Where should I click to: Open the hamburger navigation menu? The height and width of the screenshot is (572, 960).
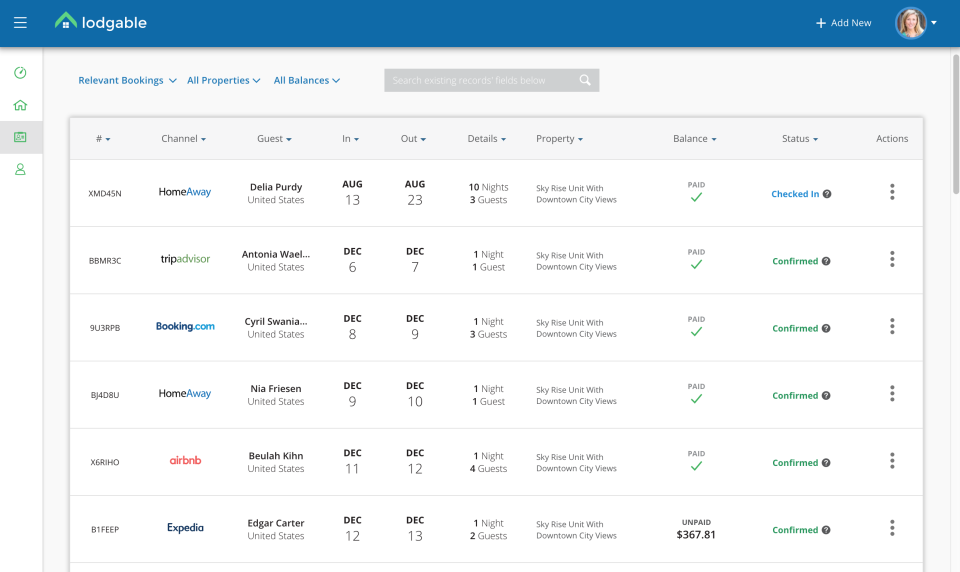[x=20, y=23]
